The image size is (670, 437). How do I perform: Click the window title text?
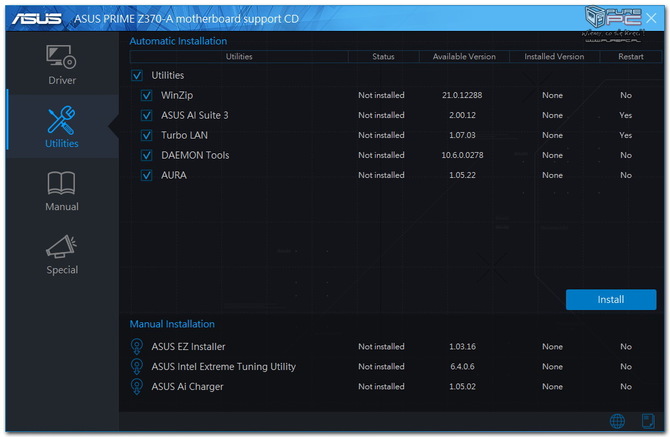click(x=186, y=19)
